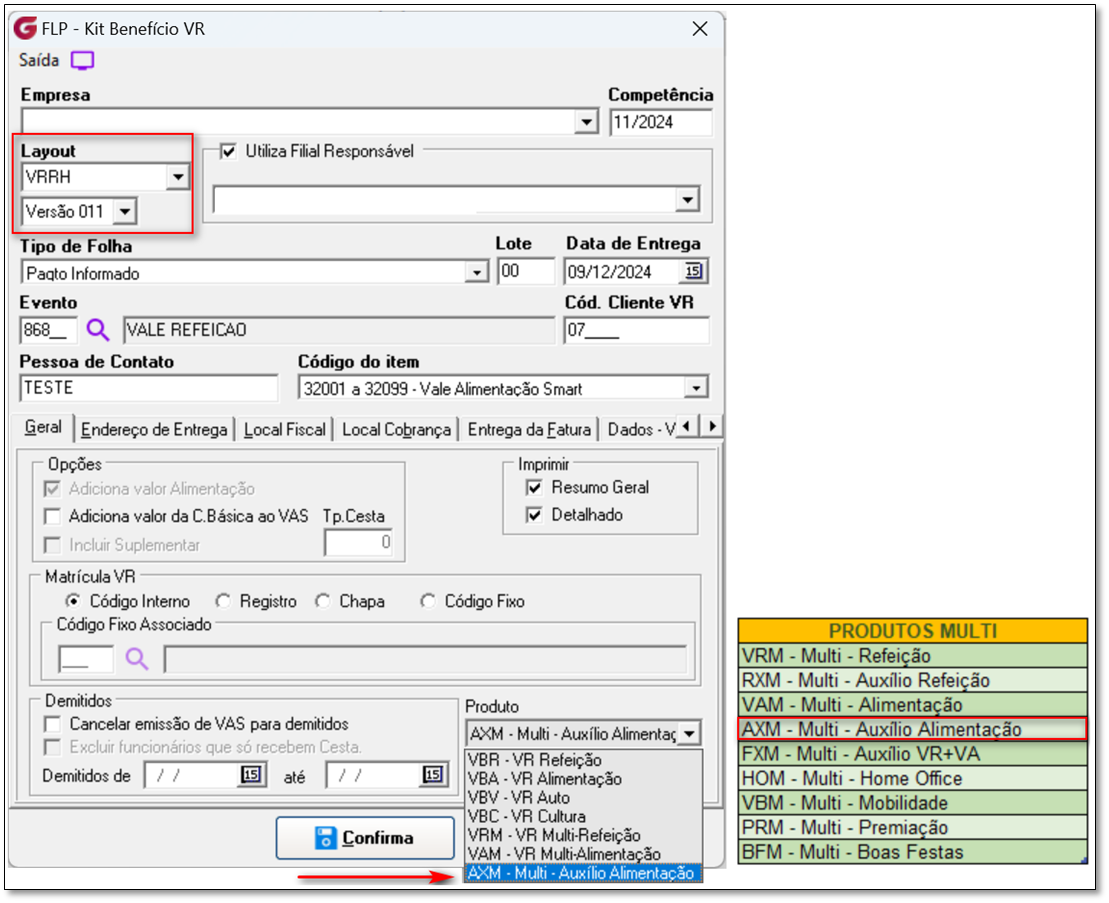This screenshot has height=903, width=1109.
Task: Click the Confirma button
Action: click(x=365, y=838)
